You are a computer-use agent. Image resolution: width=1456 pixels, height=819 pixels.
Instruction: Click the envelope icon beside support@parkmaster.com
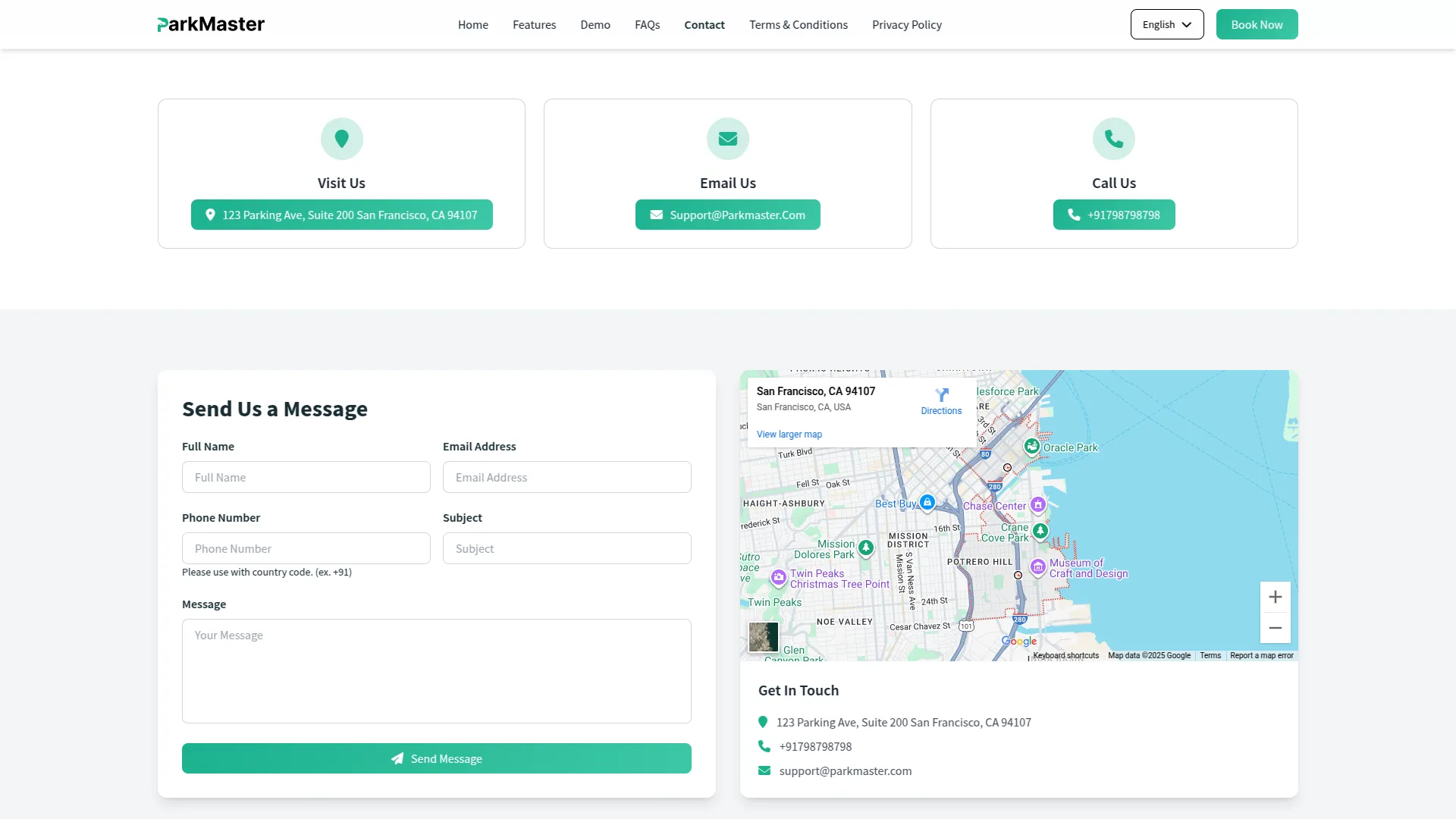coord(764,770)
